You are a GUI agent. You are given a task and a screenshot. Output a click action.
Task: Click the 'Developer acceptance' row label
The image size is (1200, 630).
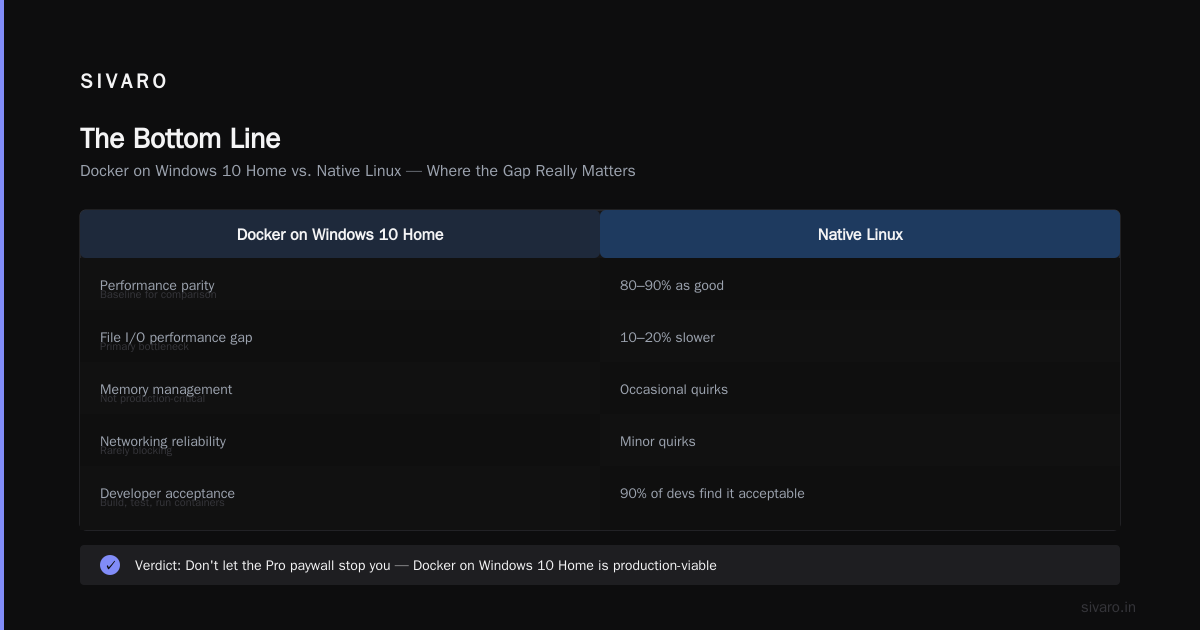click(x=167, y=493)
